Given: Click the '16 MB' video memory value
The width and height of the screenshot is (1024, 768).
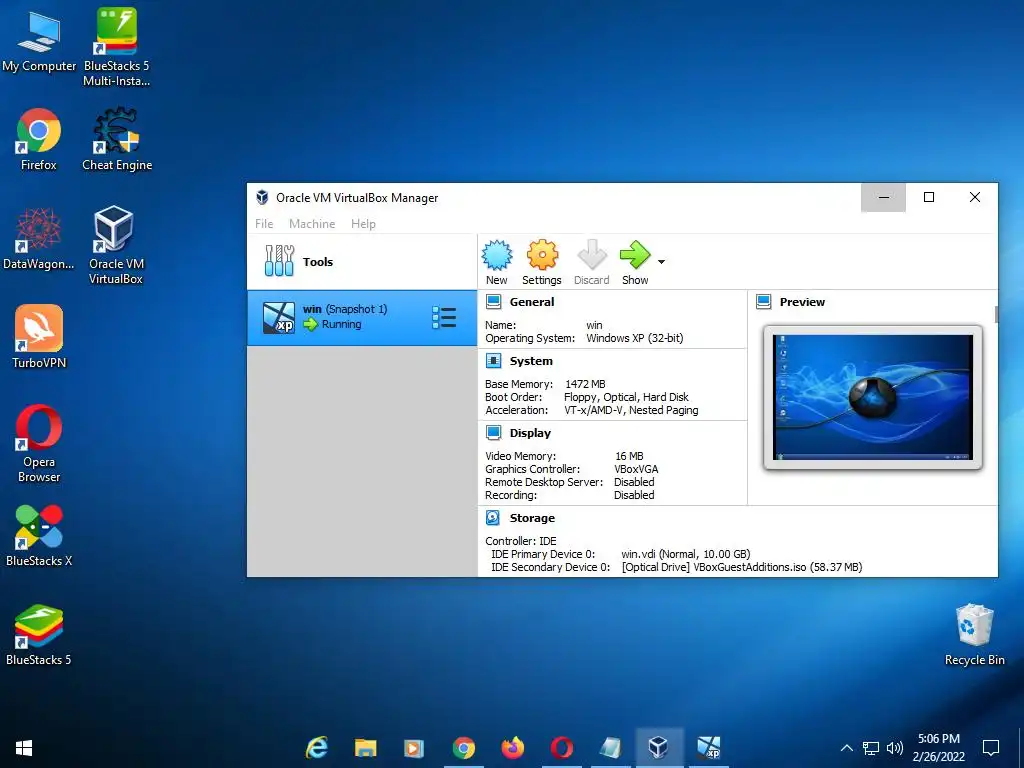Looking at the screenshot, I should pyautogui.click(x=629, y=456).
